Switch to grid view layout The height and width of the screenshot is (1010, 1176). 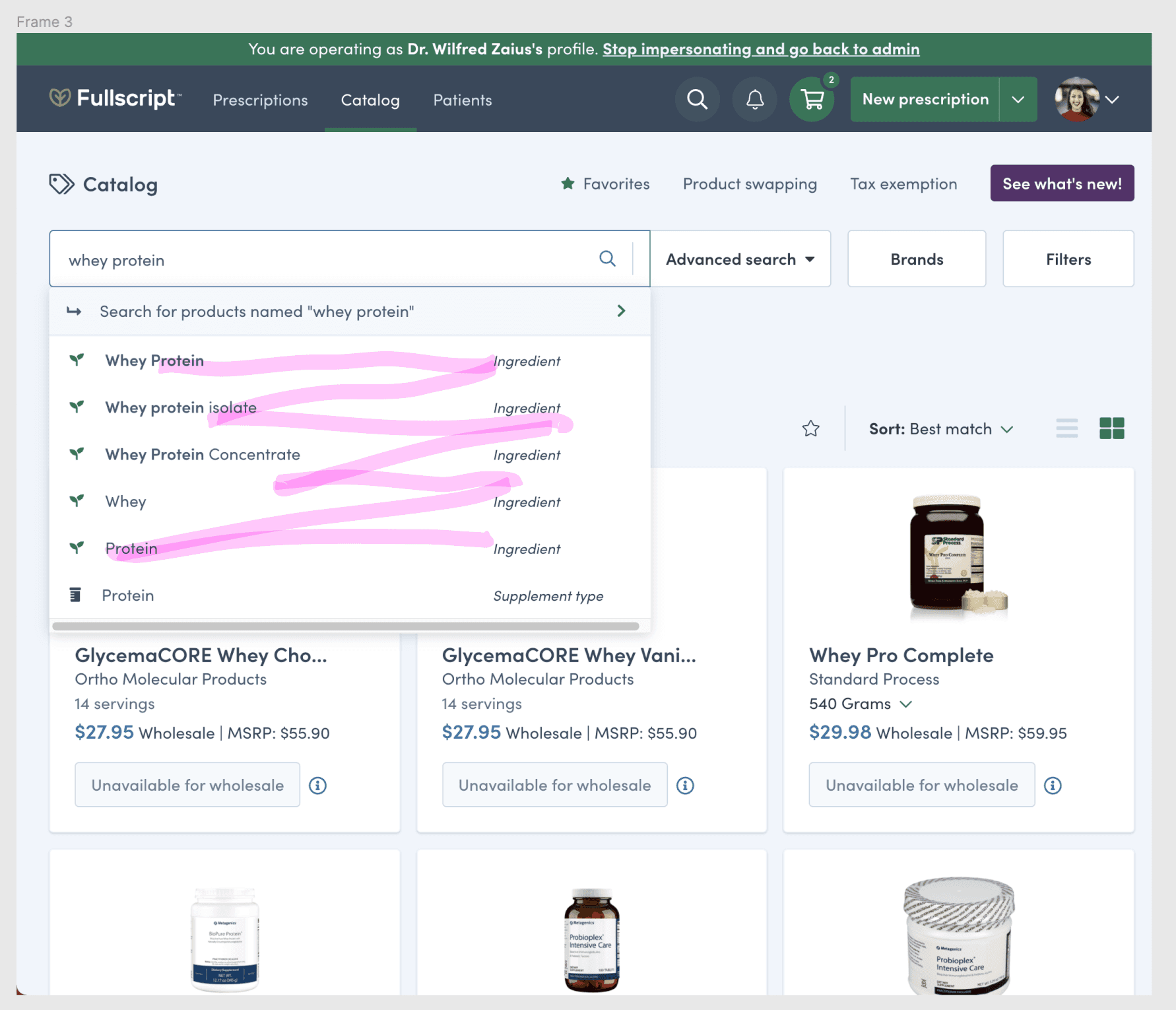point(1112,428)
